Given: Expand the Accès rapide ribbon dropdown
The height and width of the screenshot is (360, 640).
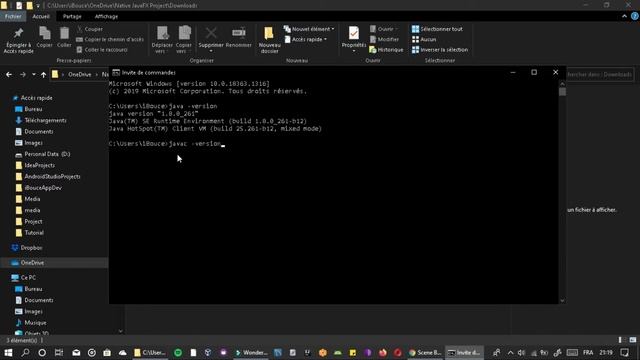Looking at the screenshot, I should tap(306, 39).
